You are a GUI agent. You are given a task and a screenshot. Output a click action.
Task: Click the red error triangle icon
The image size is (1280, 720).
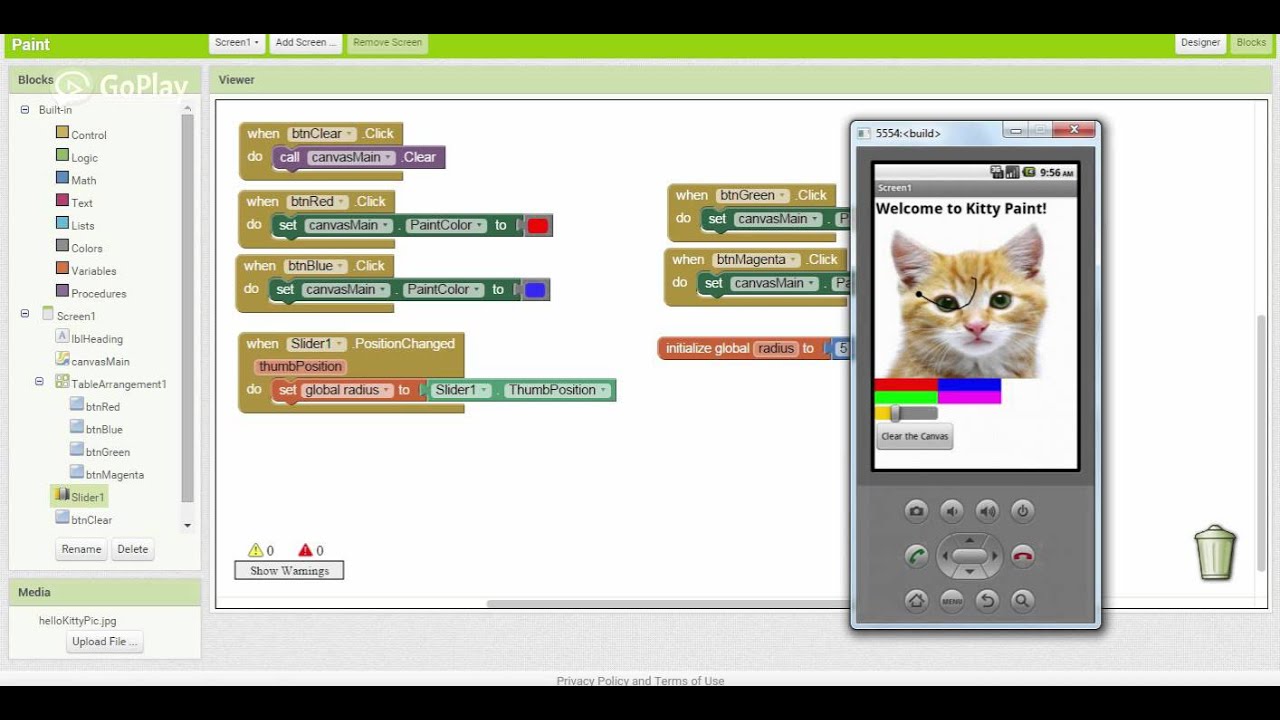[x=305, y=550]
